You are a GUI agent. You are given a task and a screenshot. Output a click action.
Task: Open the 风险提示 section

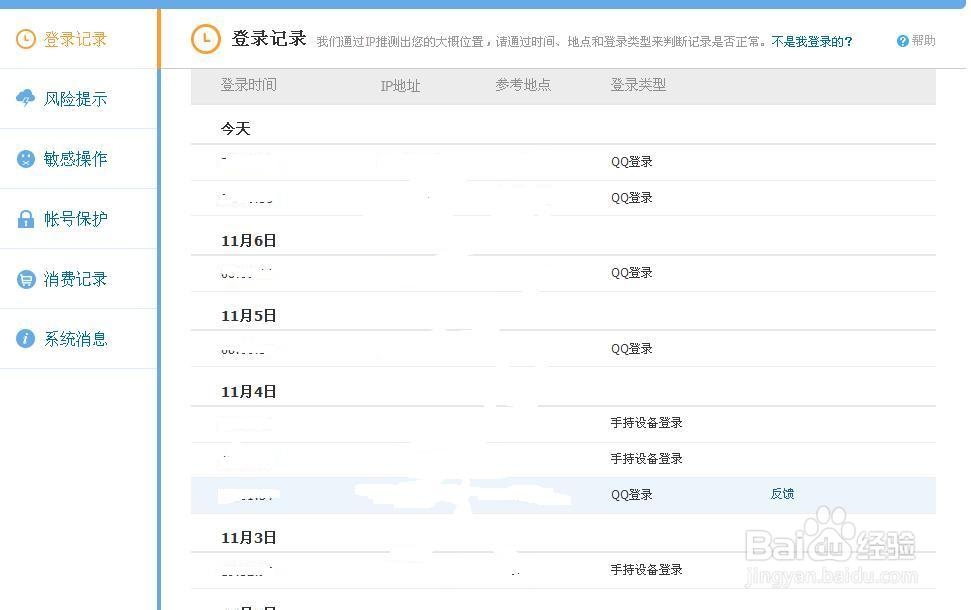coord(74,98)
